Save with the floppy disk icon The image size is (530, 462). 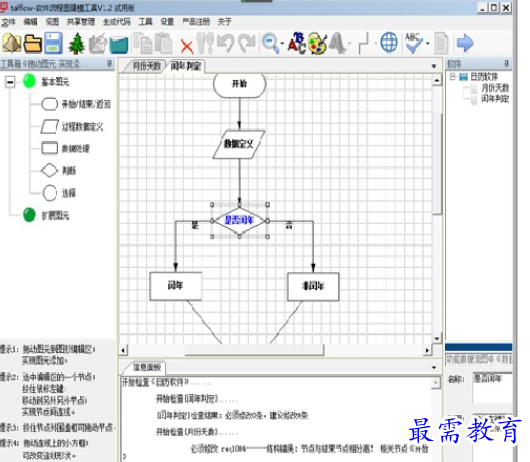click(53, 43)
